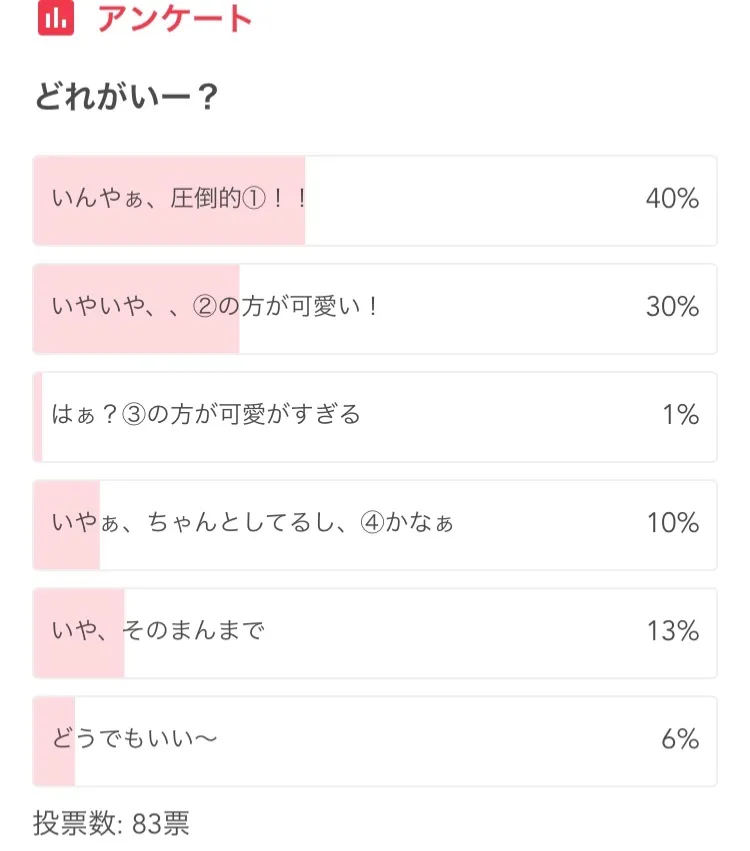Click the red poll chart icon
Viewport: 750px width, 851px height.
pyautogui.click(x=56, y=19)
